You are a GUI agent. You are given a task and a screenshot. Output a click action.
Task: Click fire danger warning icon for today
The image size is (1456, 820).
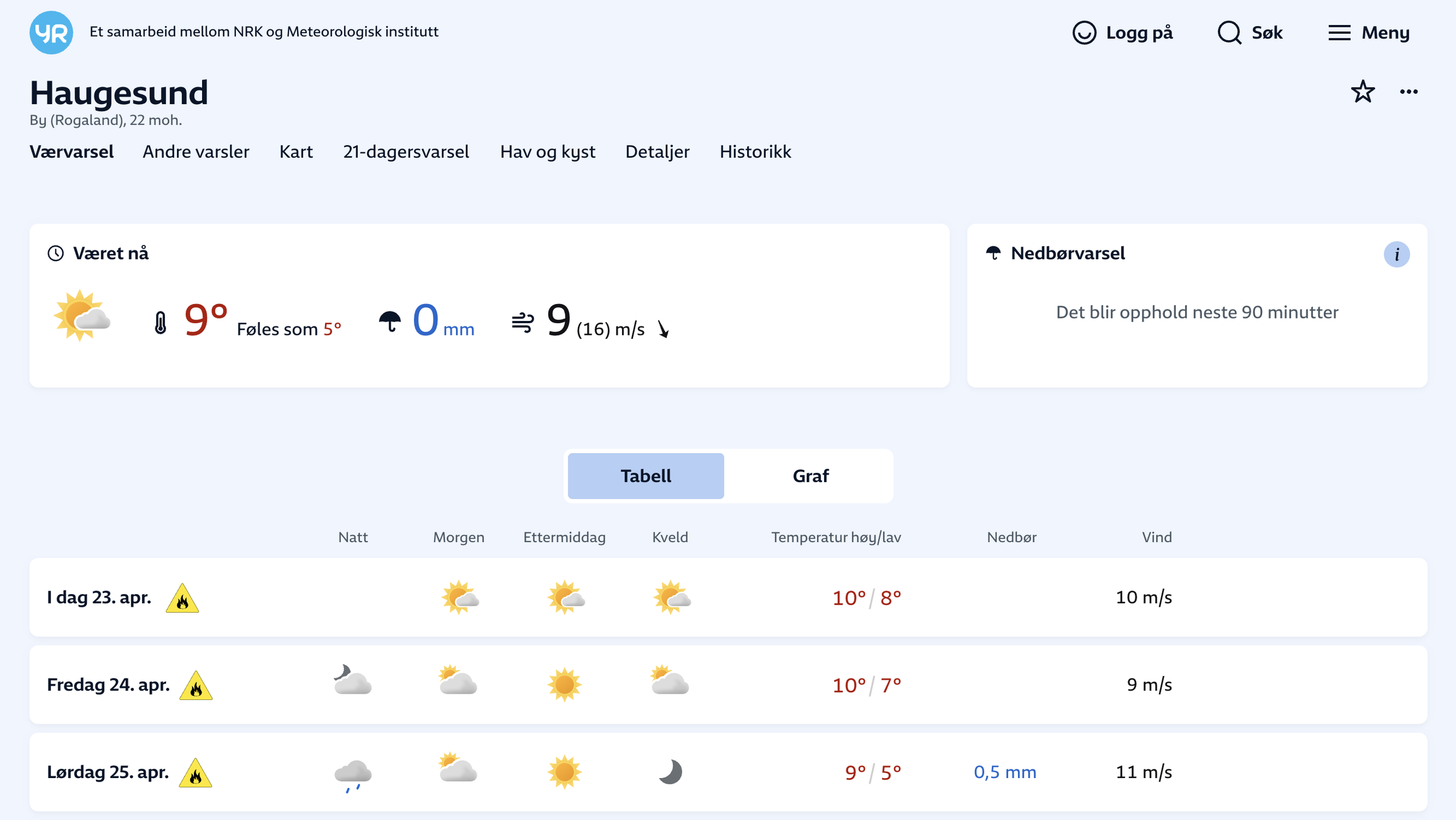pyautogui.click(x=182, y=599)
